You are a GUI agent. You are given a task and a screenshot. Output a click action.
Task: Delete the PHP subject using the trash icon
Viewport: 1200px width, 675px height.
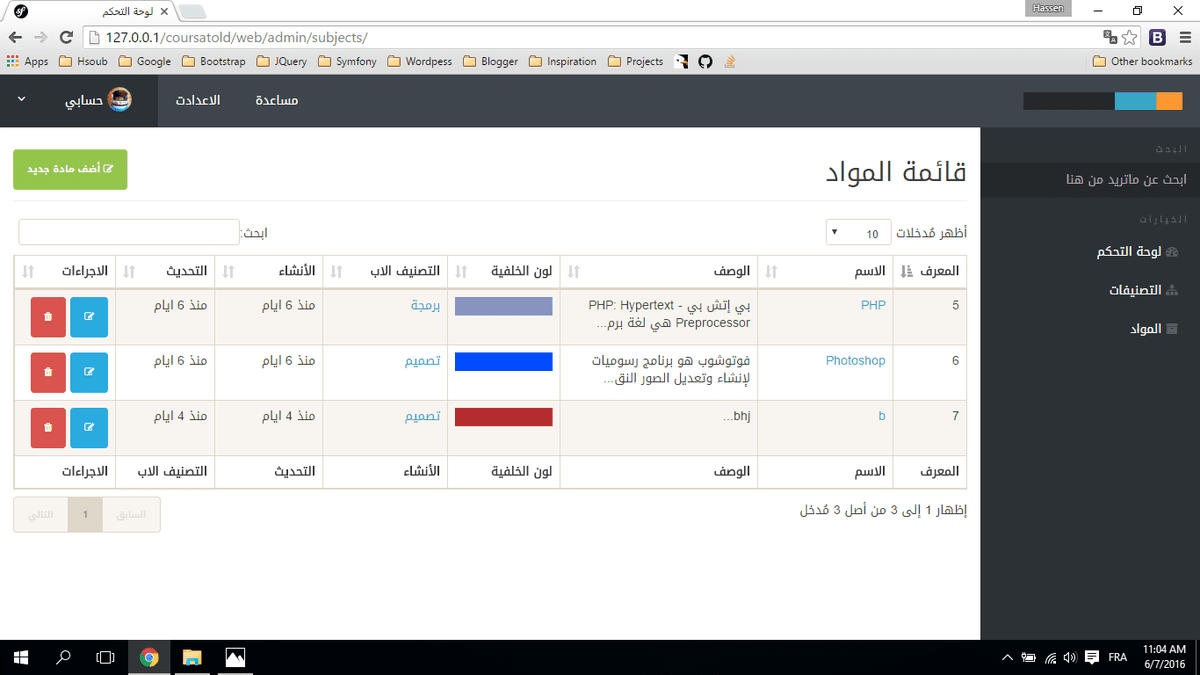[47, 315]
